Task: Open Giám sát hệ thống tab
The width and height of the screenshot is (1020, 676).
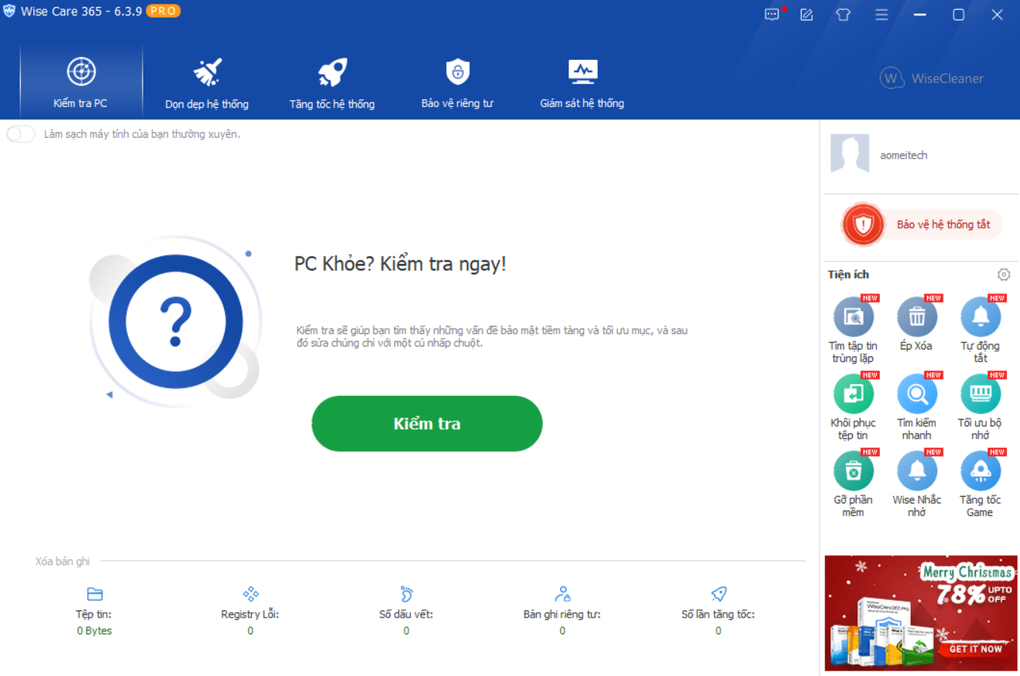Action: (582, 82)
